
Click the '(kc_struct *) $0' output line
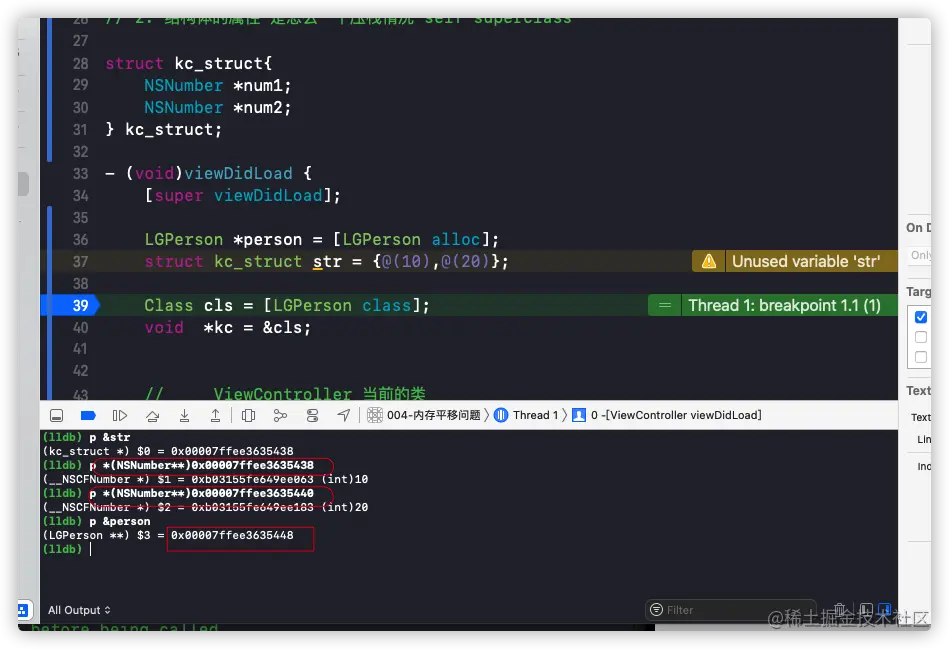tap(168, 451)
